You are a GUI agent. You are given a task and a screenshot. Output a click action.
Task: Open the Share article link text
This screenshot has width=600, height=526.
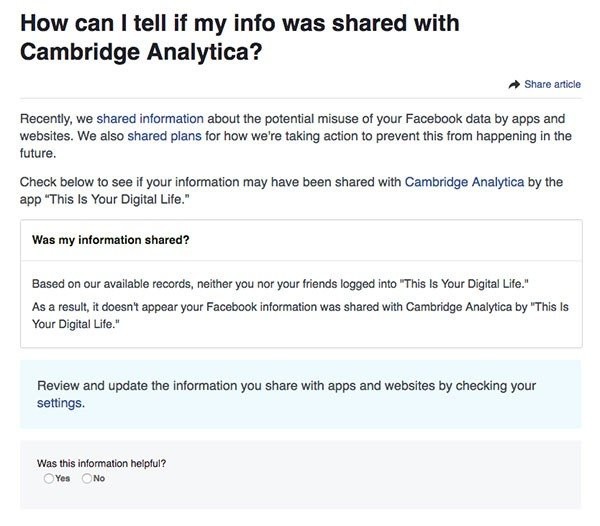pyautogui.click(x=552, y=85)
